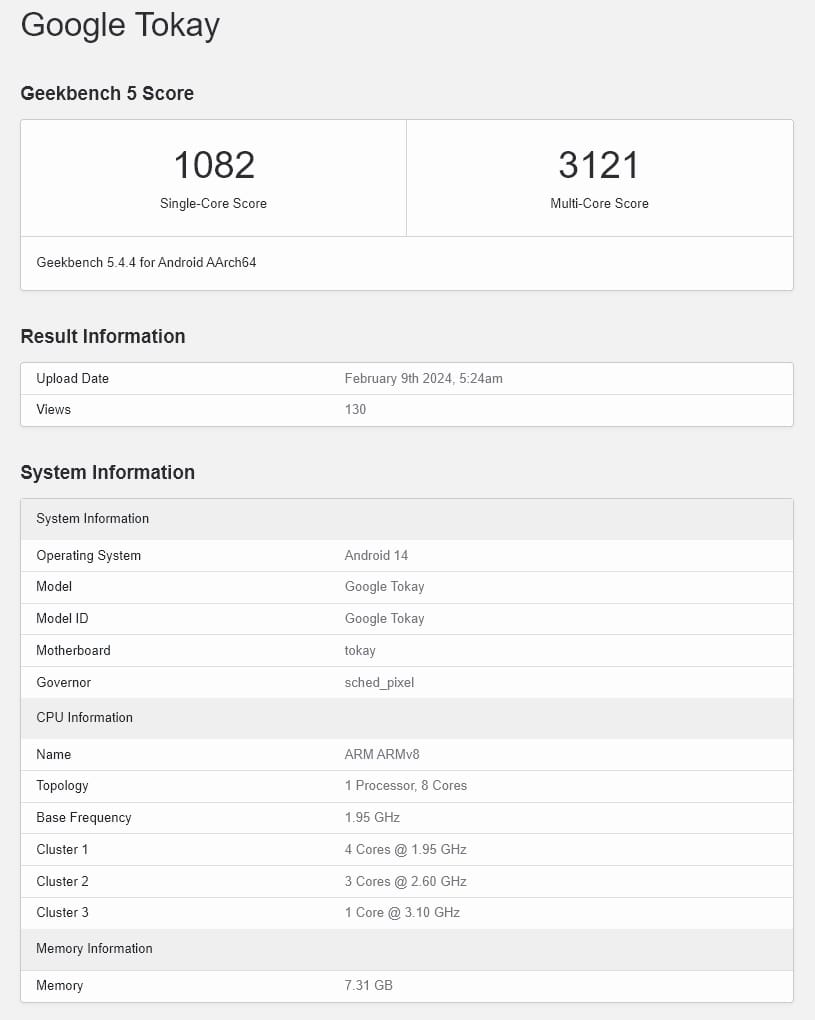Open the System Information heading
Screen dimensions: 815x1020
[108, 472]
